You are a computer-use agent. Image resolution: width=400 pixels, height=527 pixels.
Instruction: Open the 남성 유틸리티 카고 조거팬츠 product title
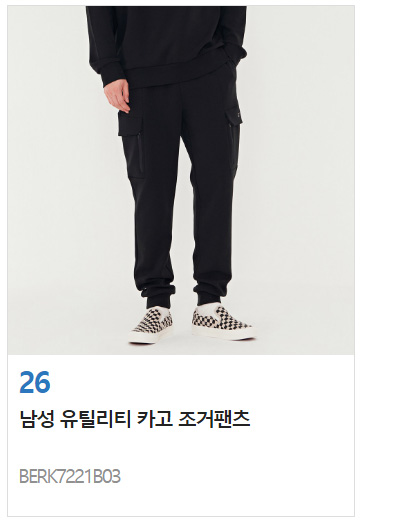pos(135,419)
